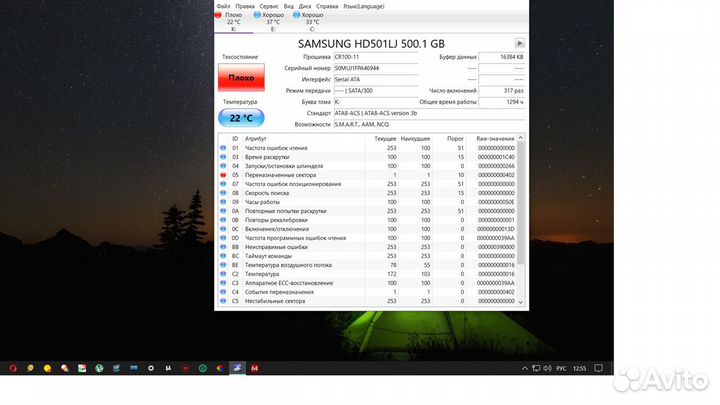The width and height of the screenshot is (720, 405).
Task: Select row Частота ошибок чтения
Action: (x=368, y=148)
